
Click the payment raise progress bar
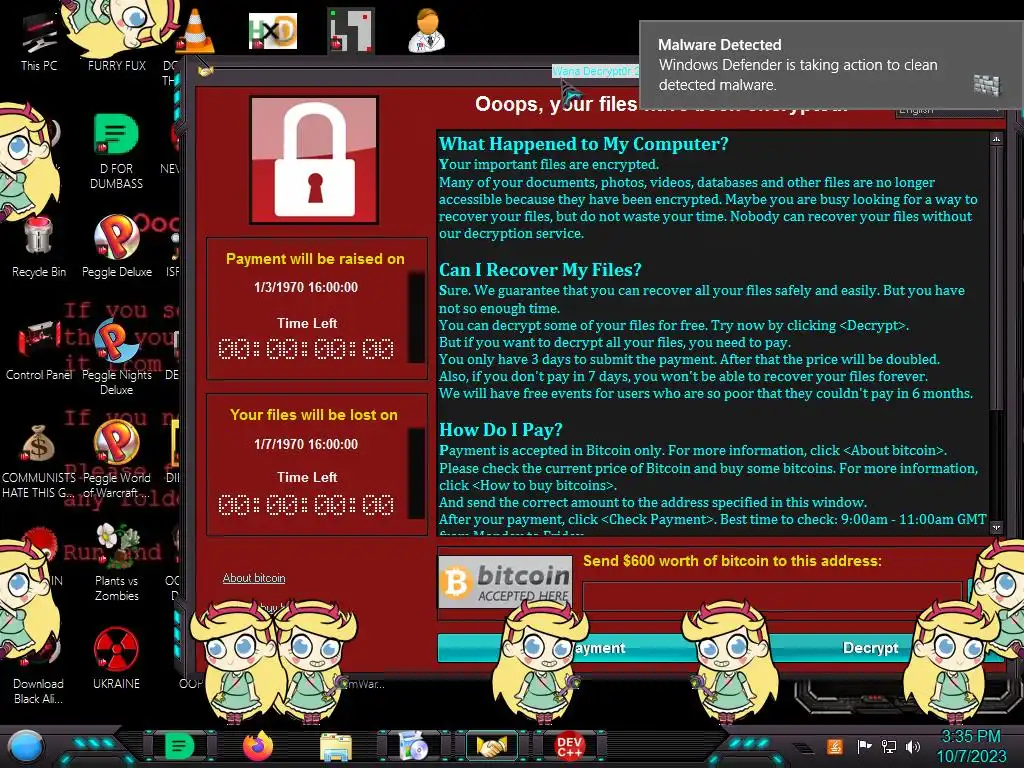(416, 318)
